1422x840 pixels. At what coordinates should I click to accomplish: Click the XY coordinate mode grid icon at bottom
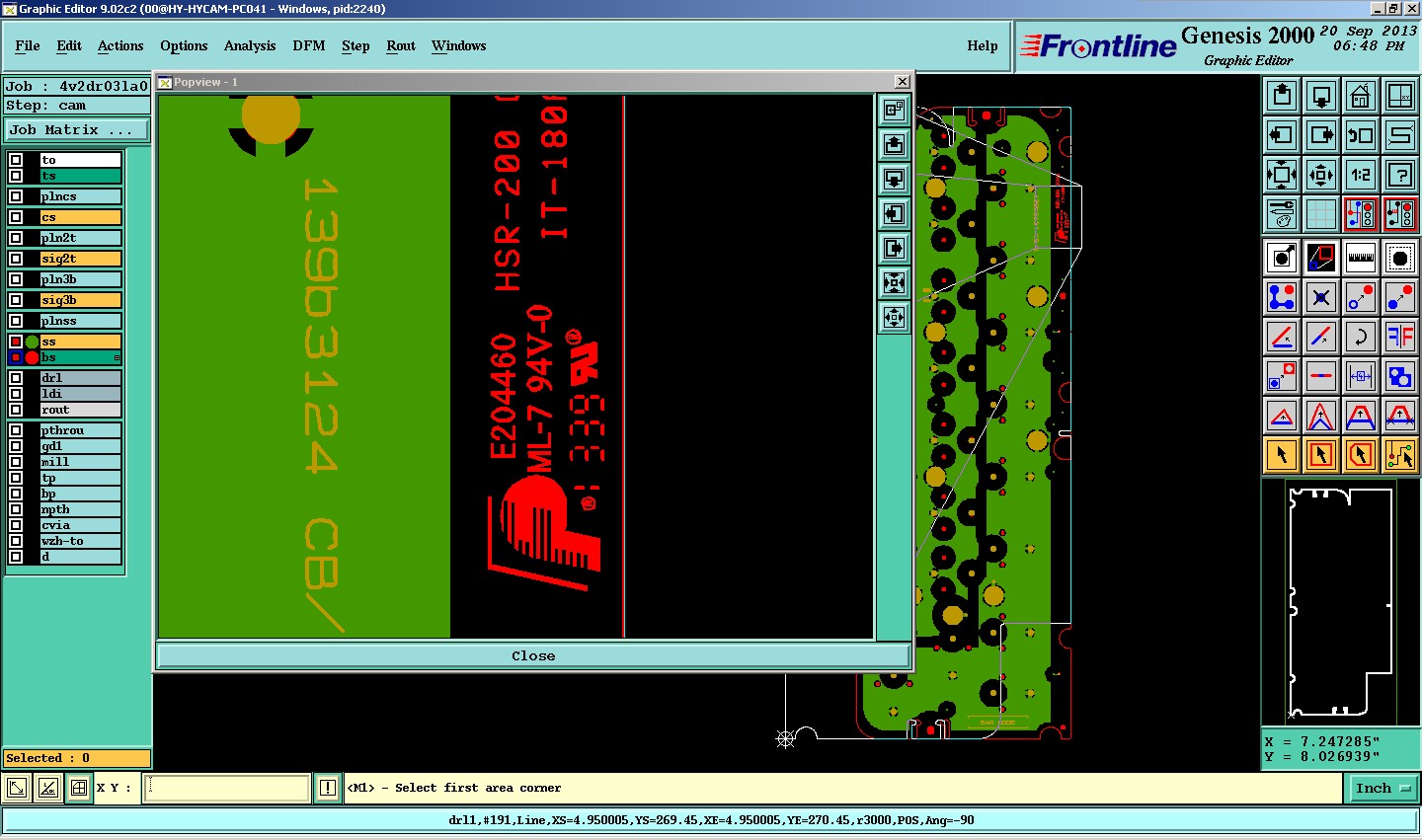tap(79, 788)
